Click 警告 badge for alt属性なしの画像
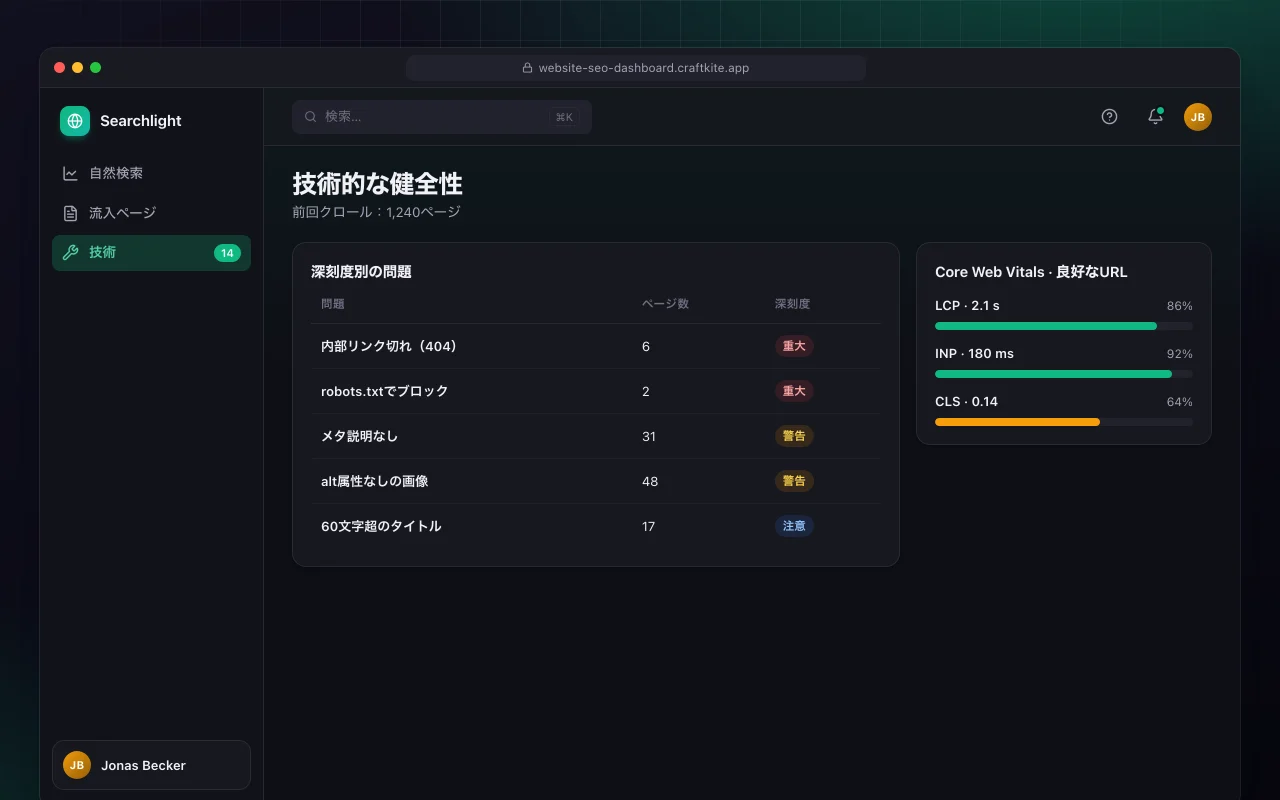 (794, 481)
